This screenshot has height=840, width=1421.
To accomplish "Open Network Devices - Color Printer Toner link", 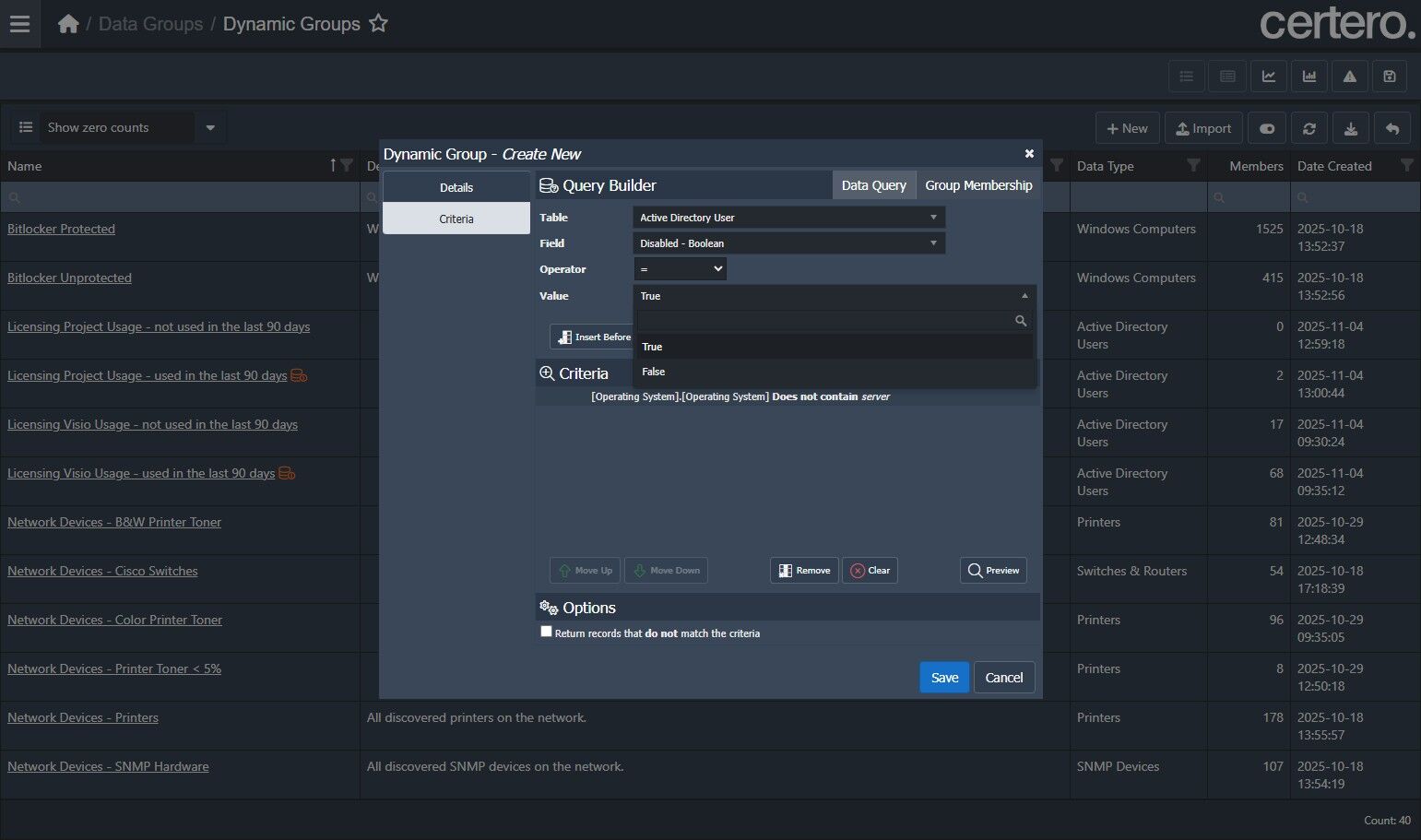I will [114, 620].
